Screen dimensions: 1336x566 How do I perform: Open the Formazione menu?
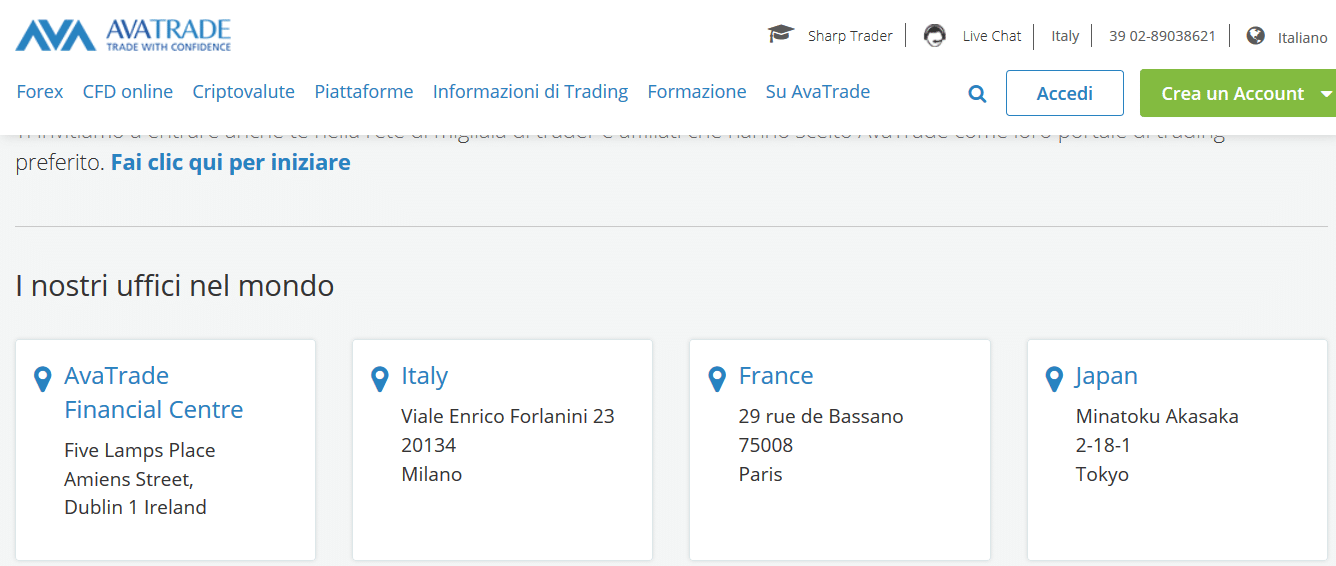pos(697,92)
